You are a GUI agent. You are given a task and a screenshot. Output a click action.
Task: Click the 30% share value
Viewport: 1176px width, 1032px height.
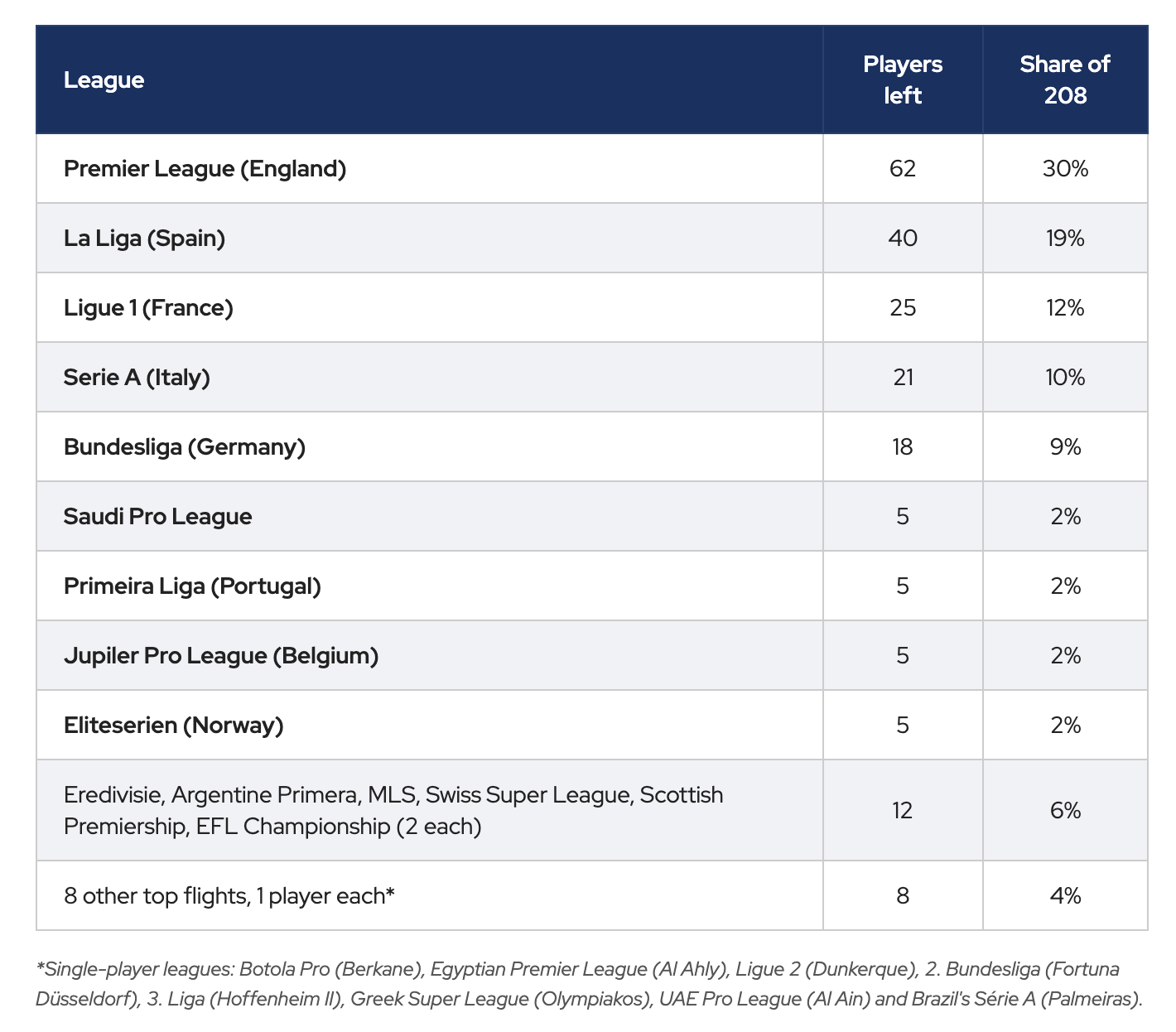pos(1065,169)
